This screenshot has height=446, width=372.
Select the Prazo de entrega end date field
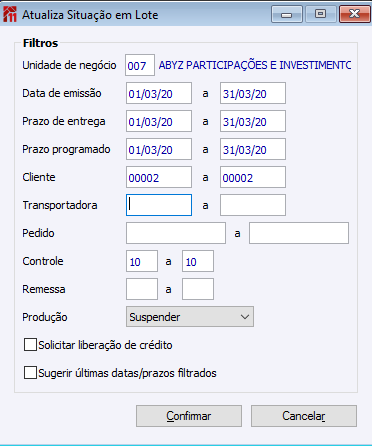253,121
